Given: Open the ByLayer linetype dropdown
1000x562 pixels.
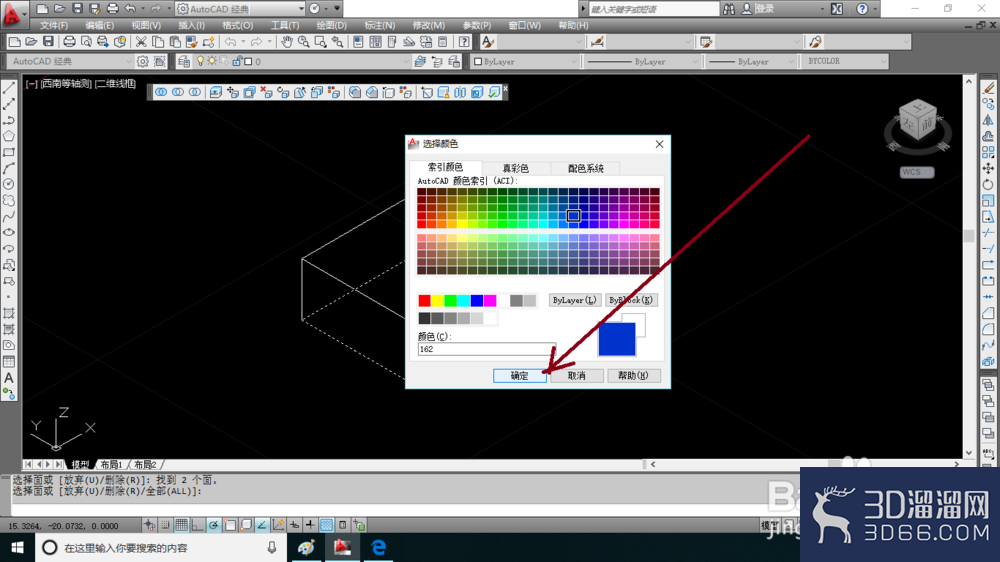Looking at the screenshot, I should point(642,62).
